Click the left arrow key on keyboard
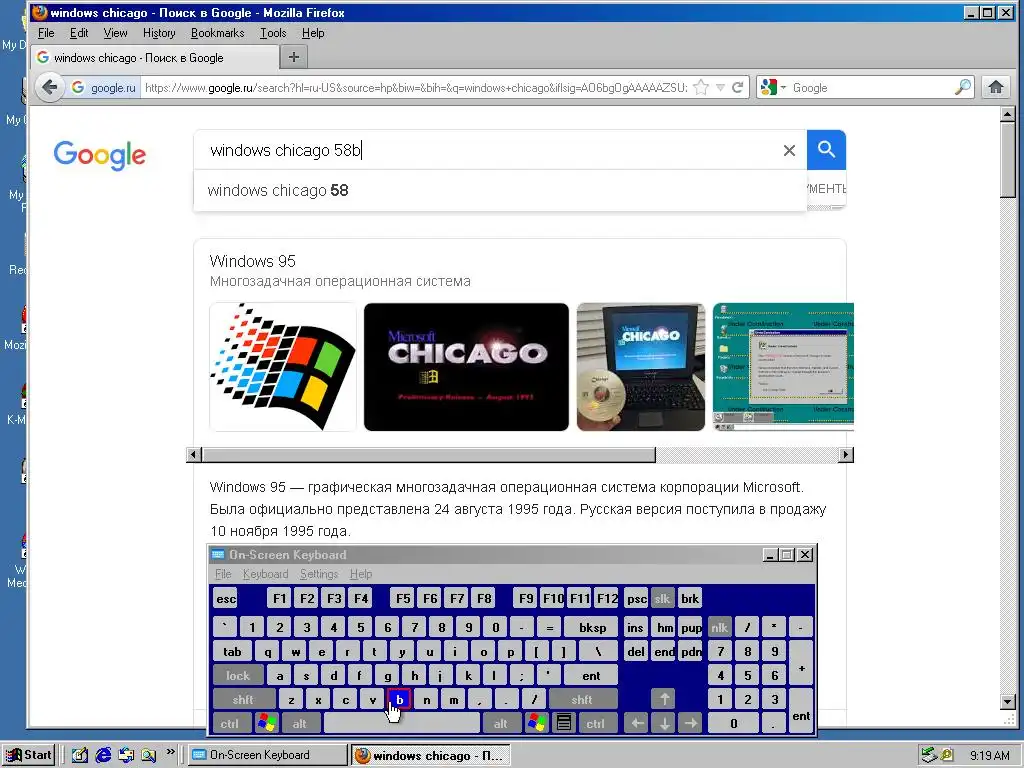Image resolution: width=1024 pixels, height=768 pixels. (637, 723)
